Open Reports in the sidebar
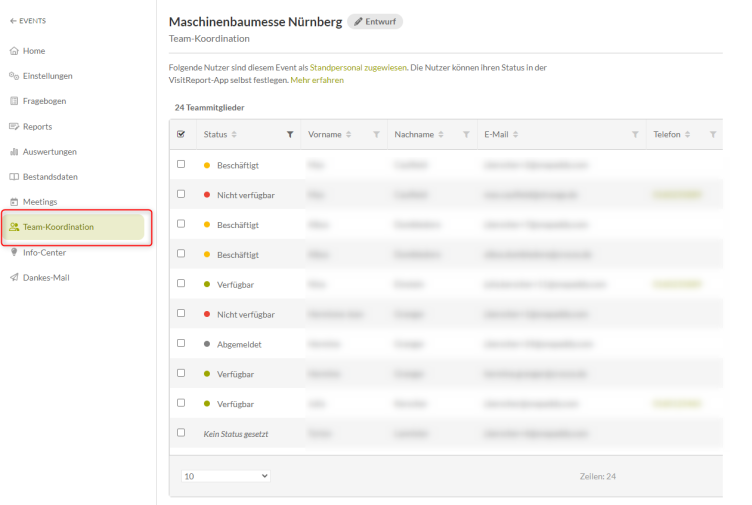This screenshot has width=752, height=505. click(37, 127)
